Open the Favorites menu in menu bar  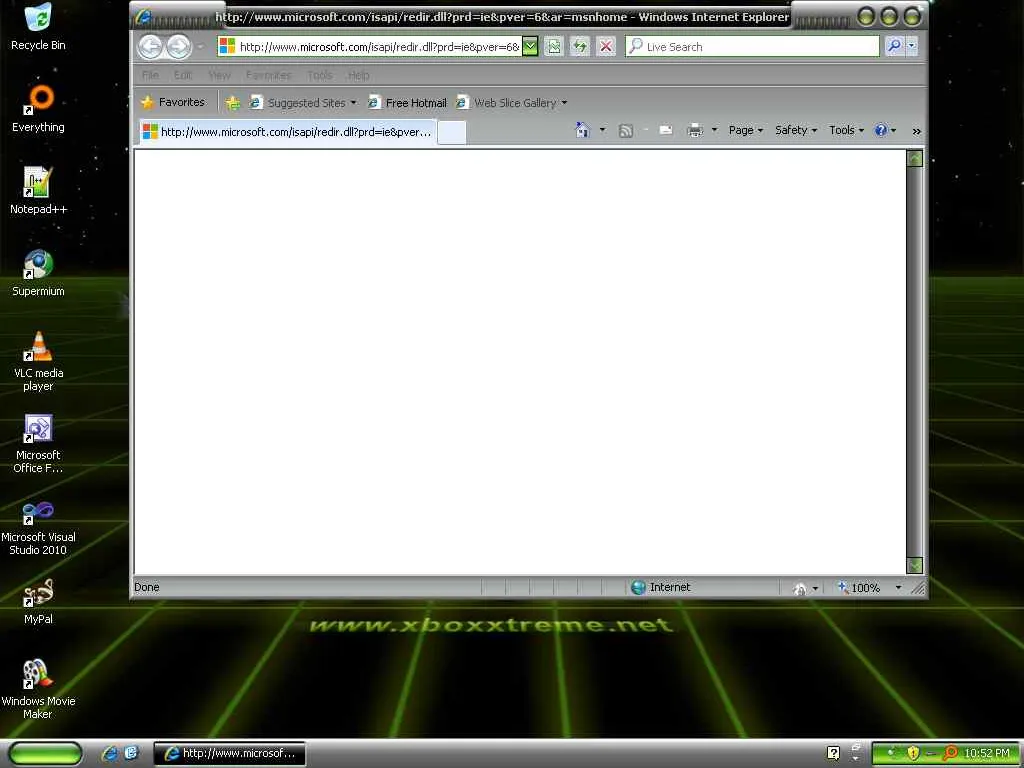(268, 75)
